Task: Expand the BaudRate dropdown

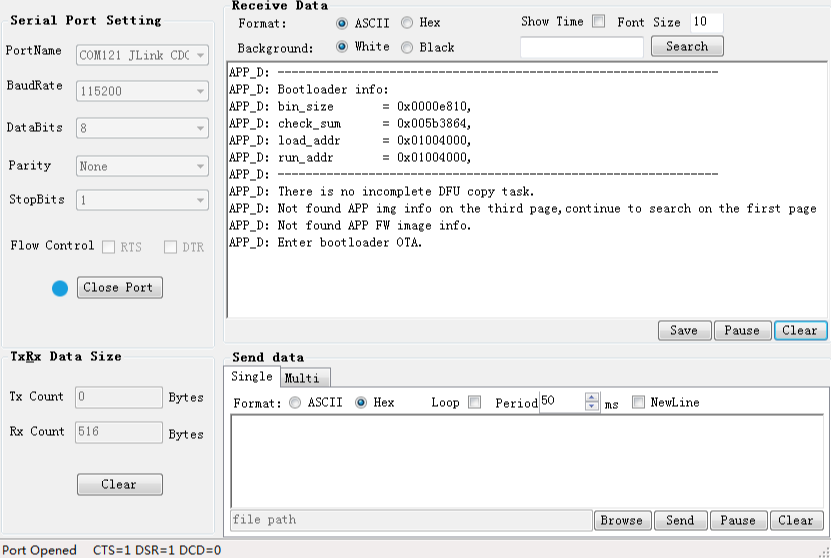Action: click(142, 91)
